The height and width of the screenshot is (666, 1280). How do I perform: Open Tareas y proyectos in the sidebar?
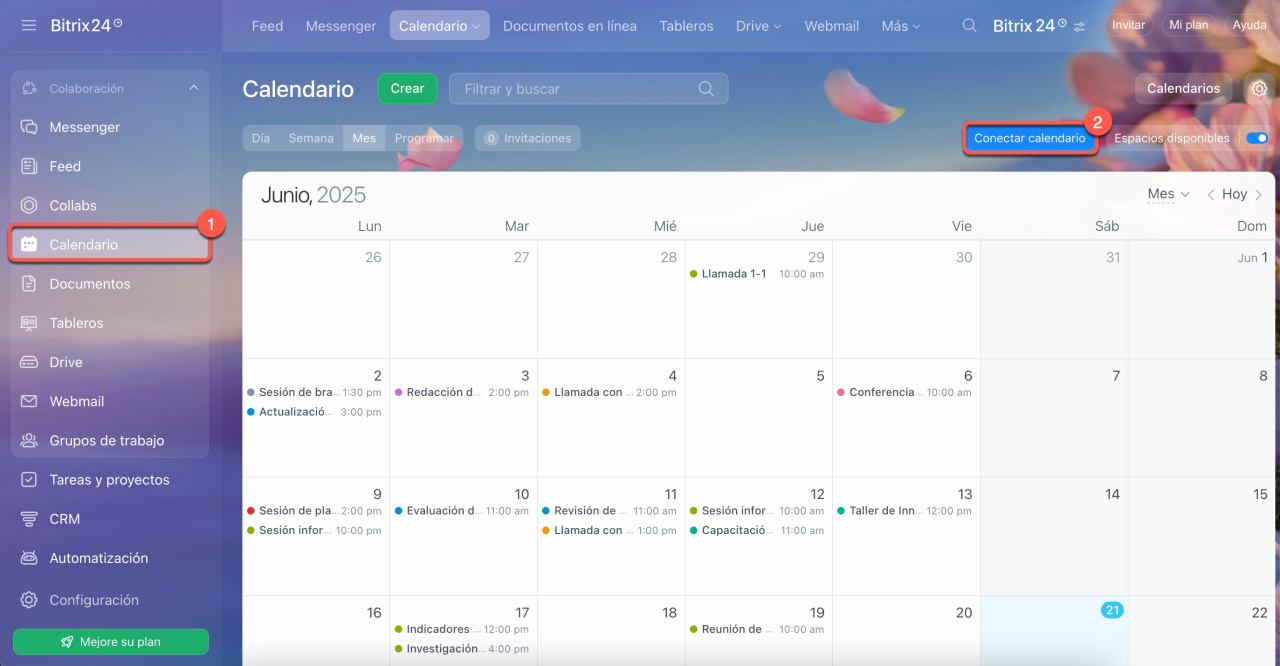coord(110,480)
